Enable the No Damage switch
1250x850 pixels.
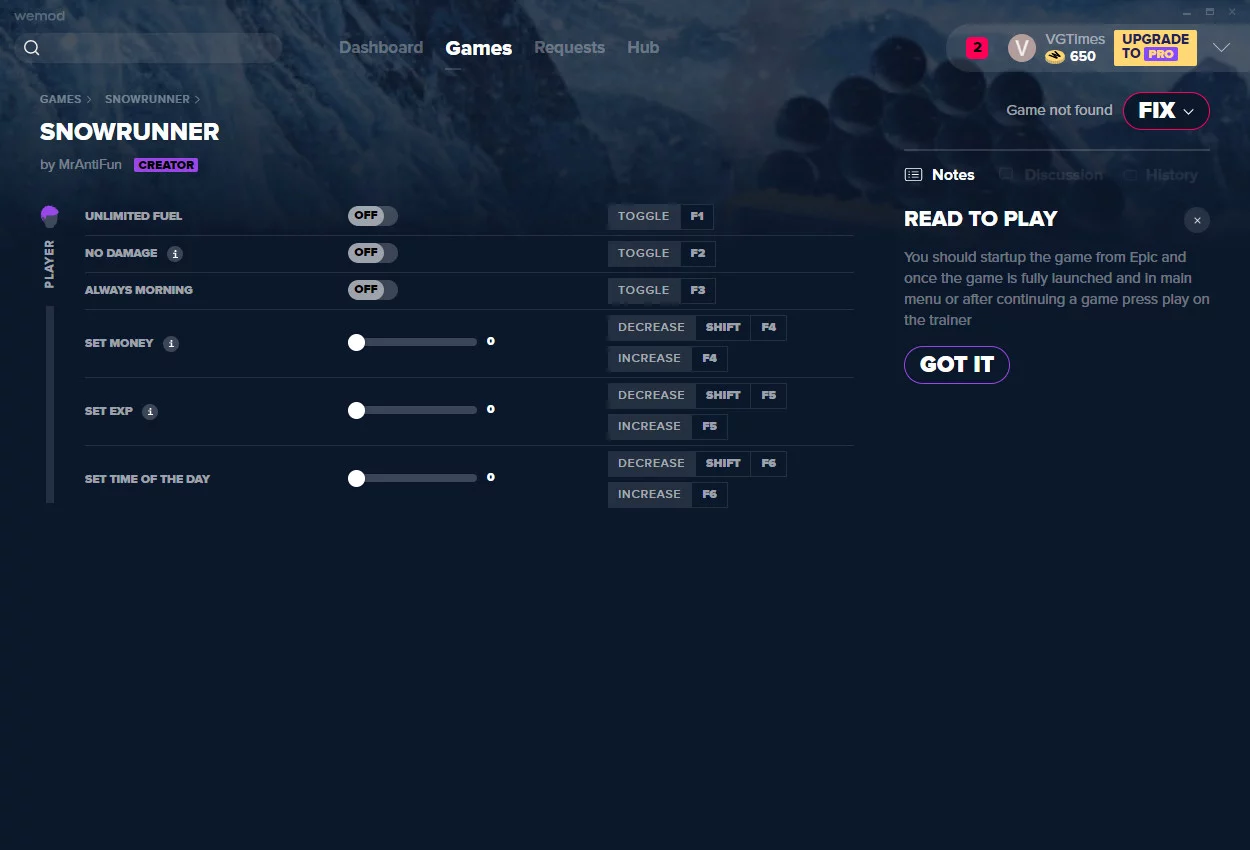(x=373, y=253)
